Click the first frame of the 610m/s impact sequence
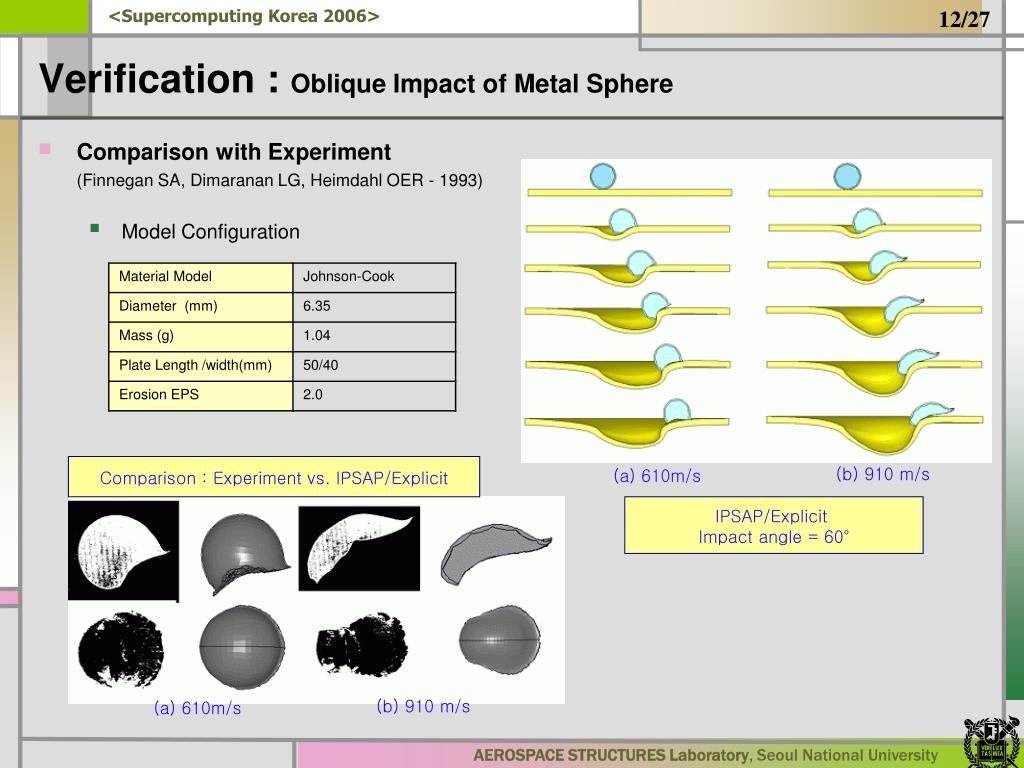 click(x=630, y=180)
